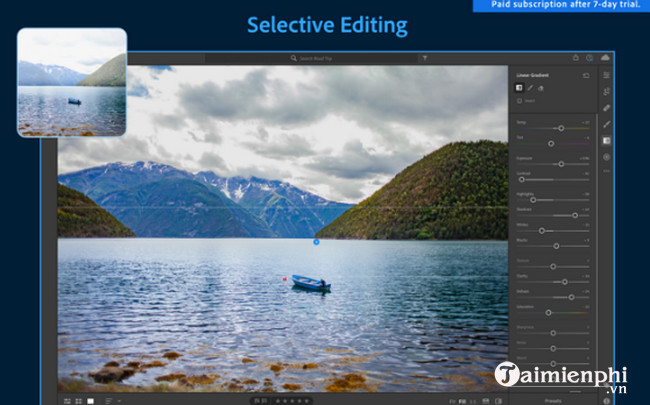
Task: Adjust the Dehaze slider handle
Action: (571, 297)
